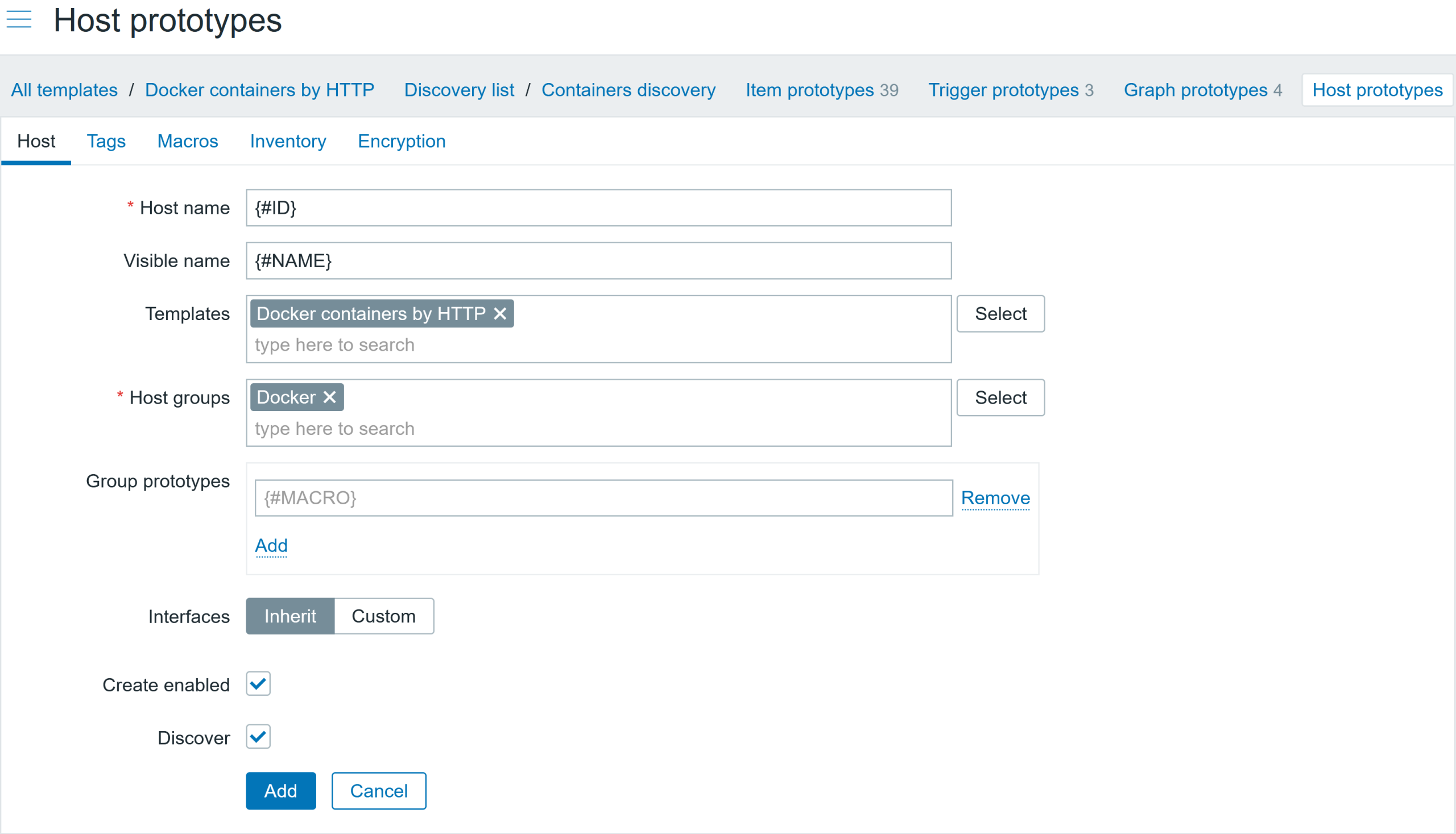1456x834 pixels.
Task: Remove the group prototype row
Action: (x=995, y=499)
